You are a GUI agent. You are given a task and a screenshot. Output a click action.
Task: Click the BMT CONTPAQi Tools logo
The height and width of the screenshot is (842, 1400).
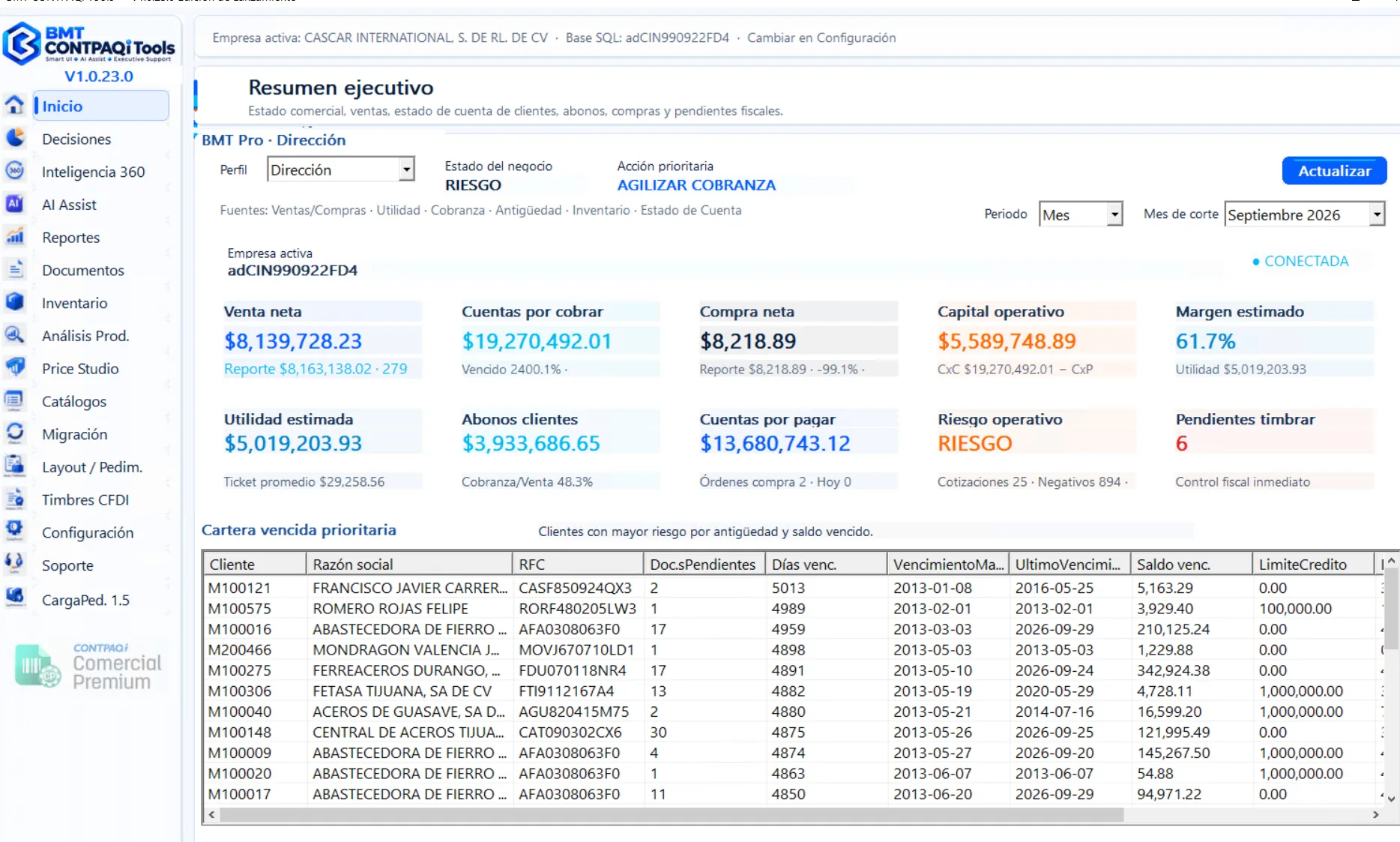pos(89,43)
